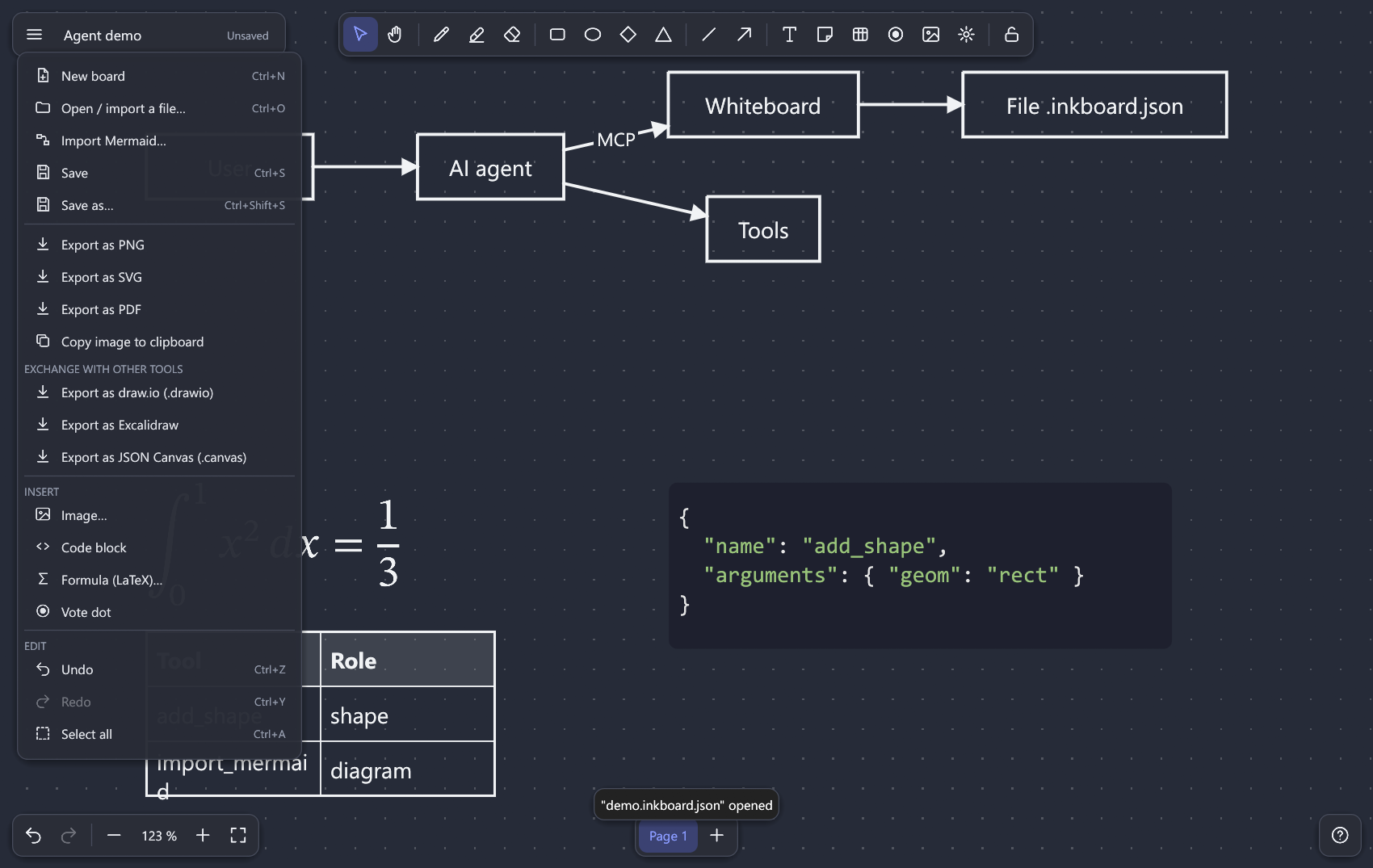Click the image insert toolbar icon
Image resolution: width=1373 pixels, height=868 pixels.
pyautogui.click(x=931, y=35)
